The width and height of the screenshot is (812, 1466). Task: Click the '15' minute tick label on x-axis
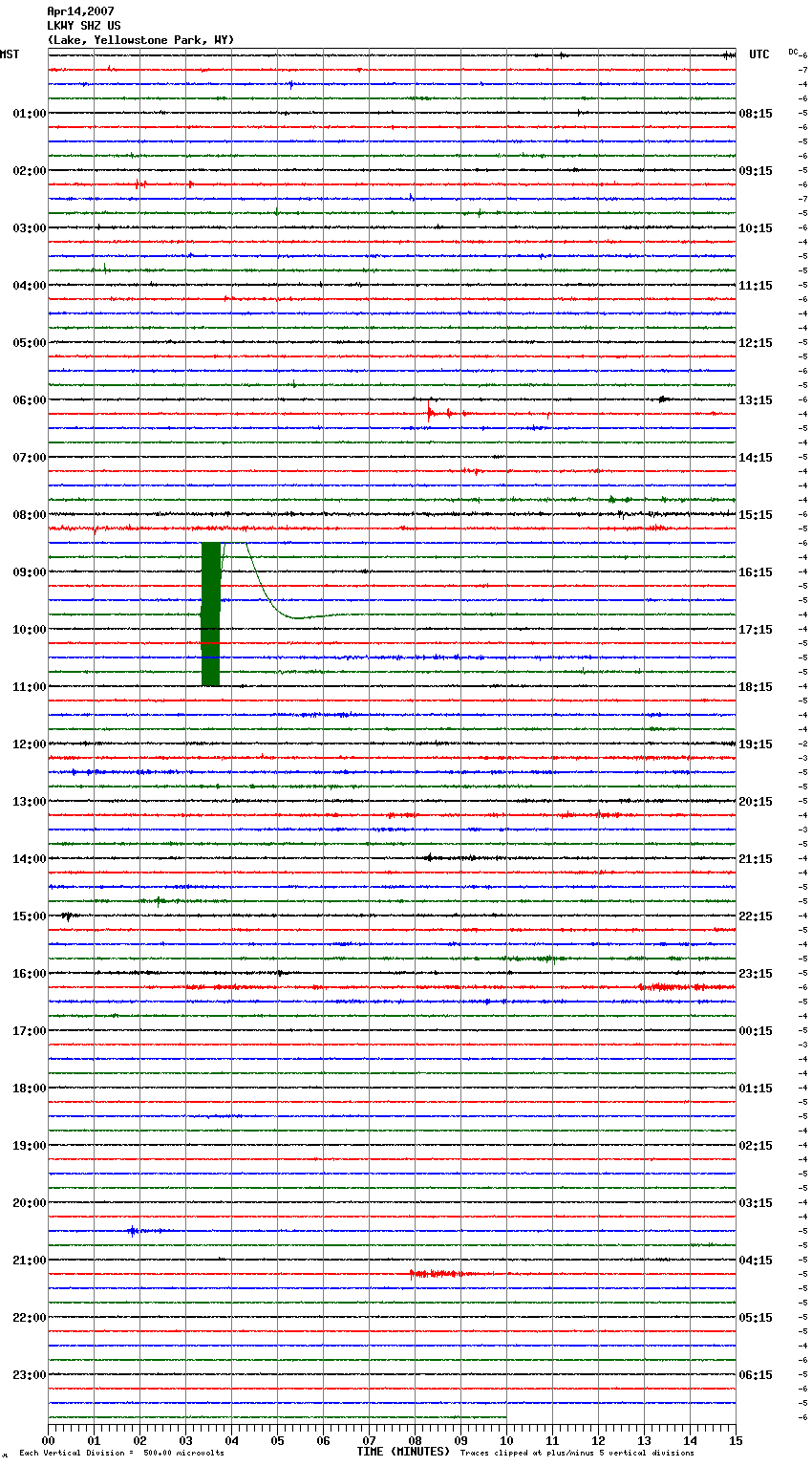click(x=736, y=1440)
